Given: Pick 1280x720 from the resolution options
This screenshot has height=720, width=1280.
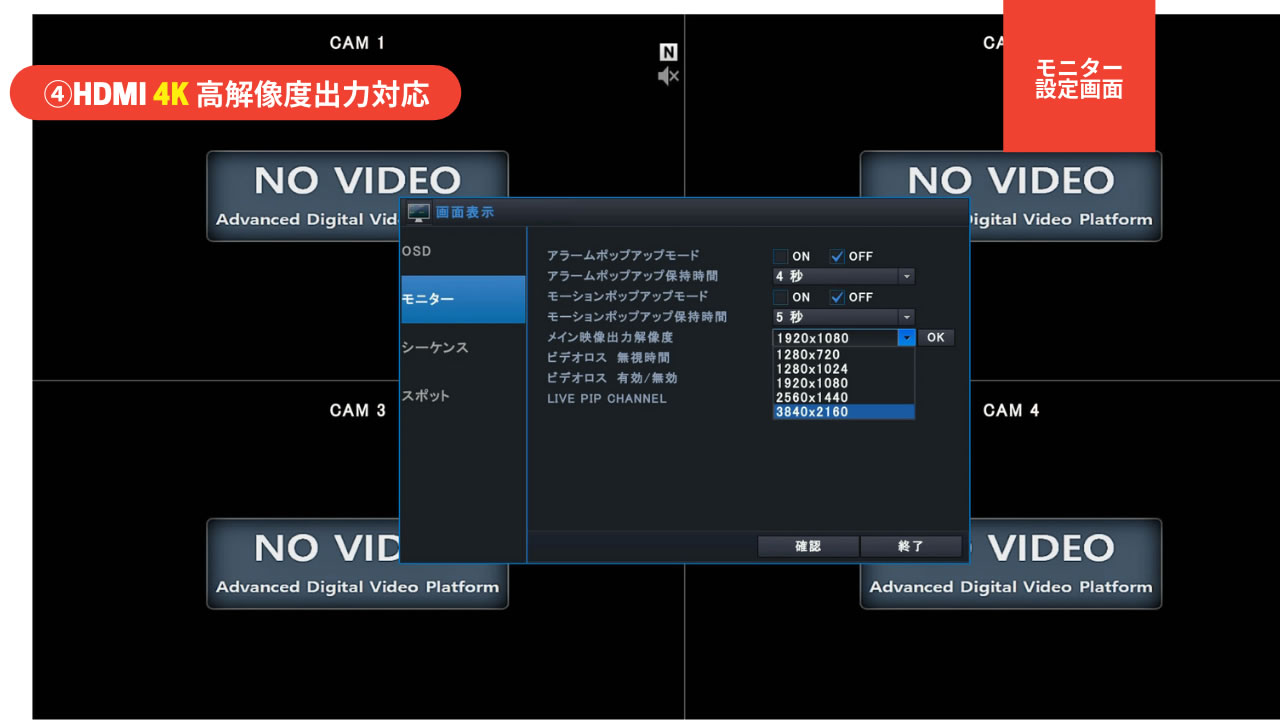Looking at the screenshot, I should [843, 354].
